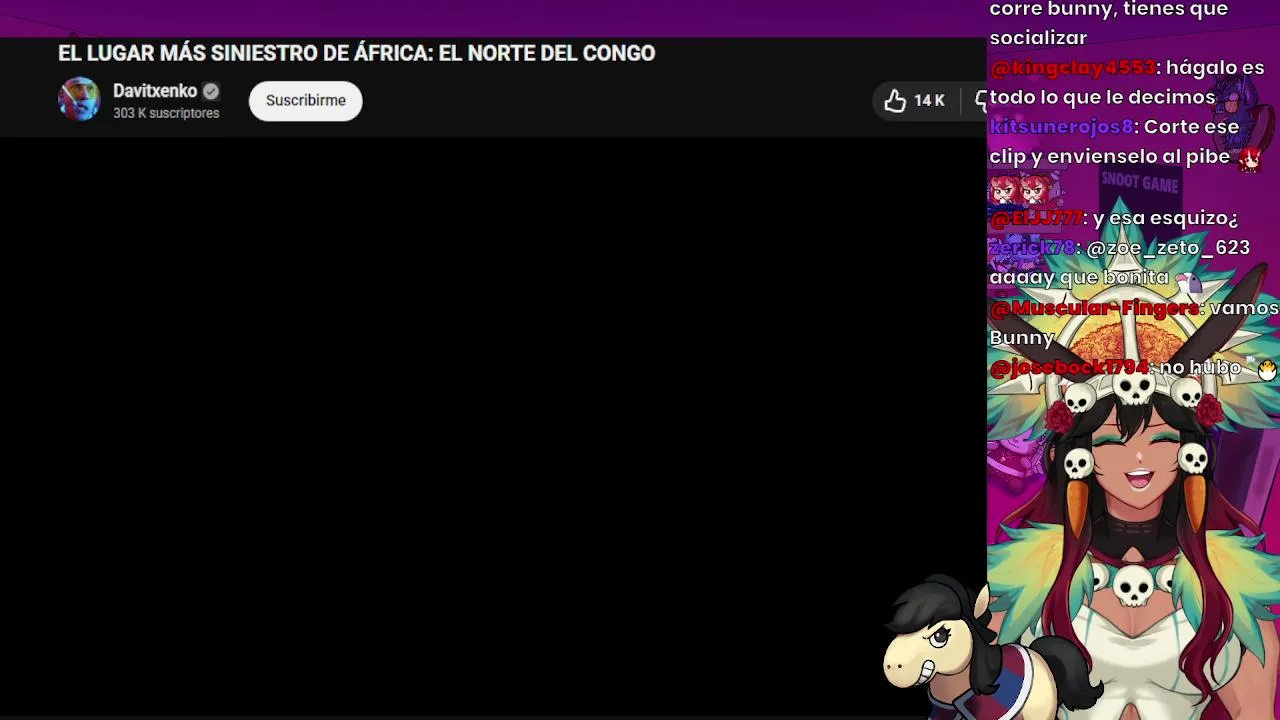
Task: Click the 303 K suscriptores text
Action: 166,114
